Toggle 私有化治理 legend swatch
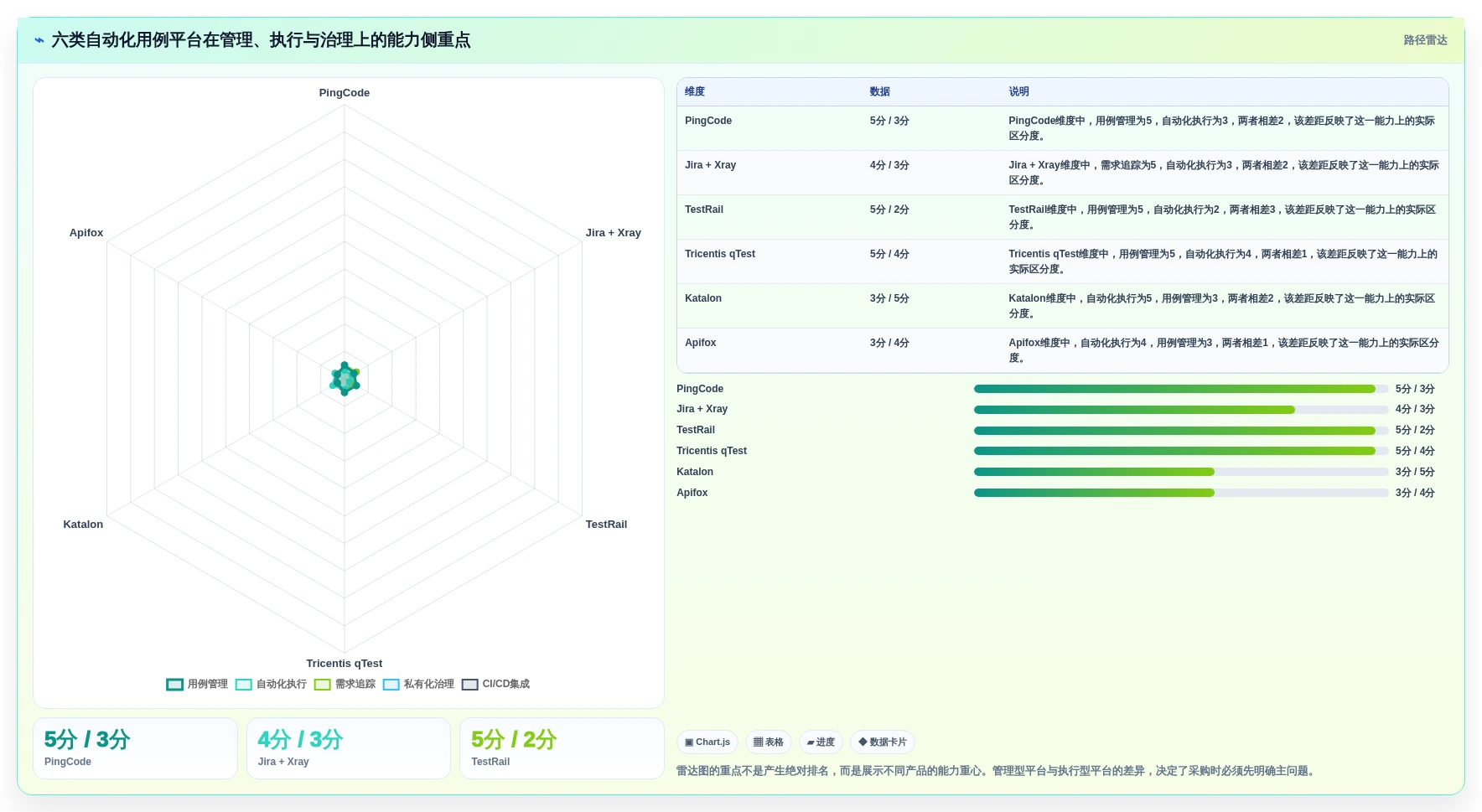This screenshot has width=1482, height=812. (x=391, y=685)
